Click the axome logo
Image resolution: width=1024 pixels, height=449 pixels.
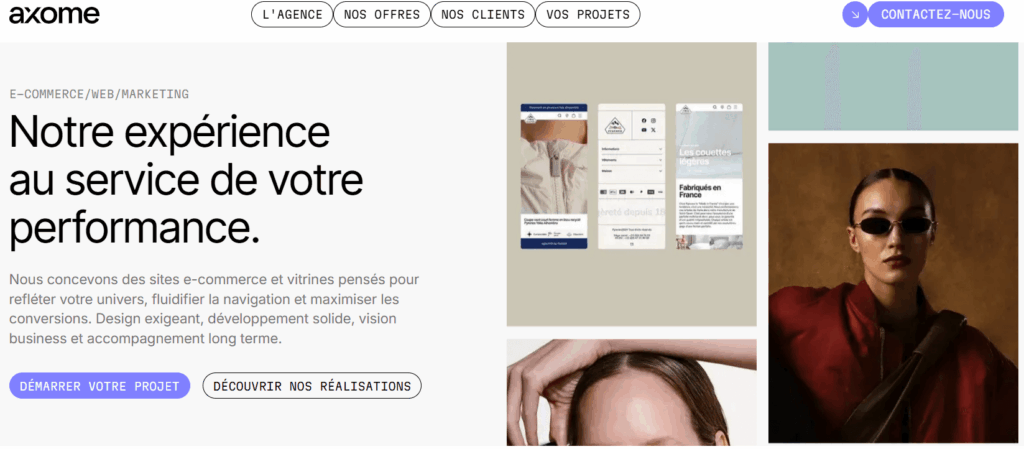coord(54,14)
